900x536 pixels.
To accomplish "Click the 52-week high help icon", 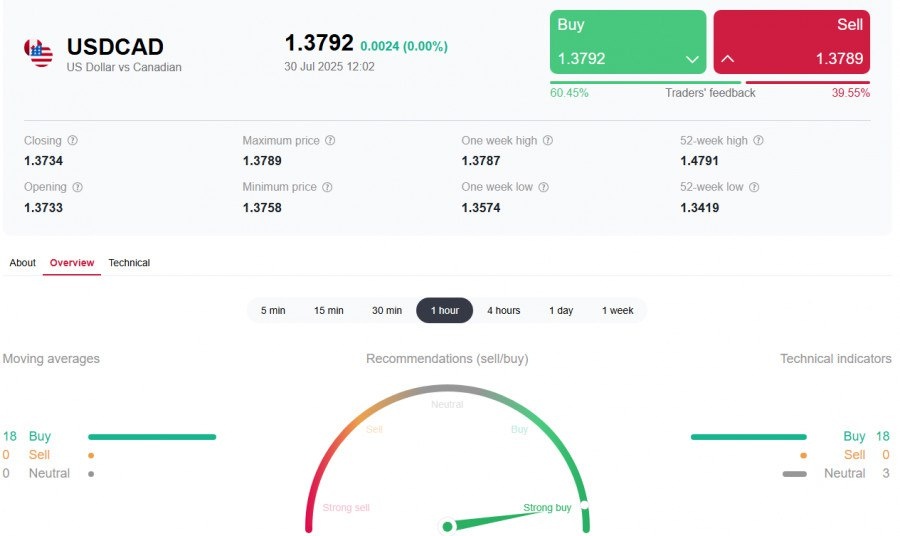I will click(758, 140).
